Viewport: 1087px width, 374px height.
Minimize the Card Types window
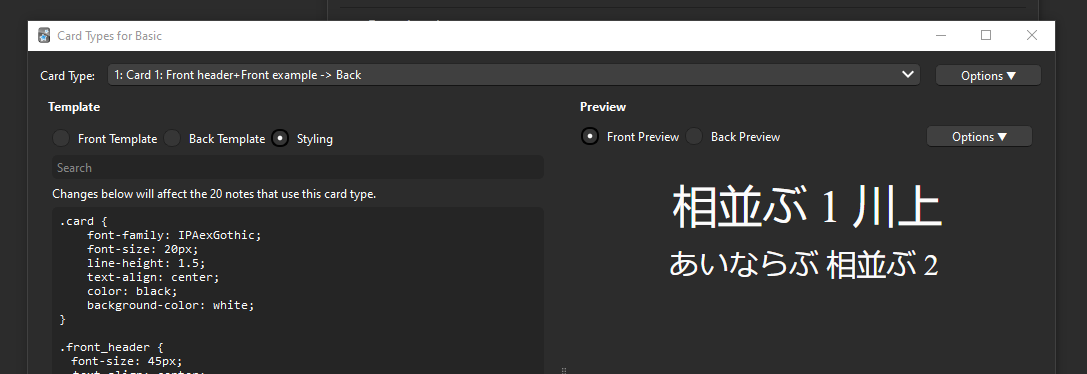point(941,35)
